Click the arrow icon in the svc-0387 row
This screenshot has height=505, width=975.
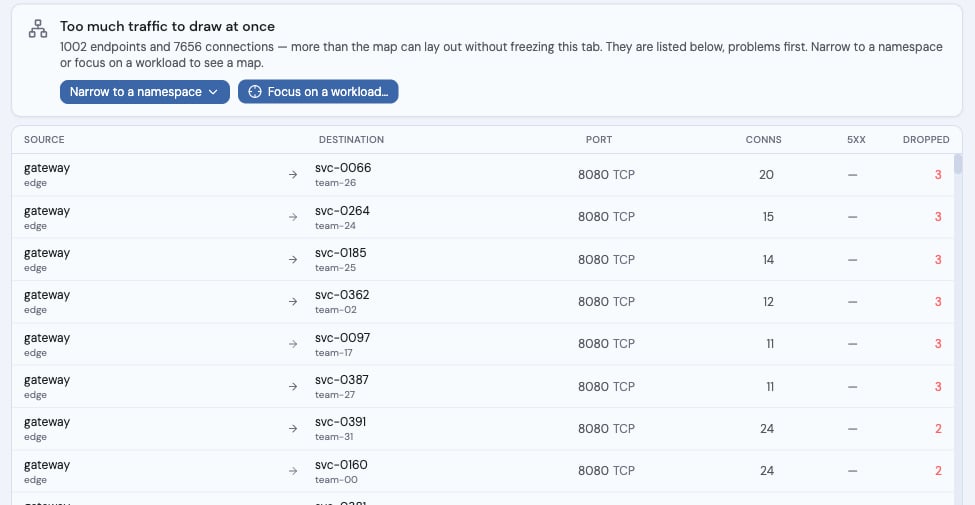coord(293,386)
